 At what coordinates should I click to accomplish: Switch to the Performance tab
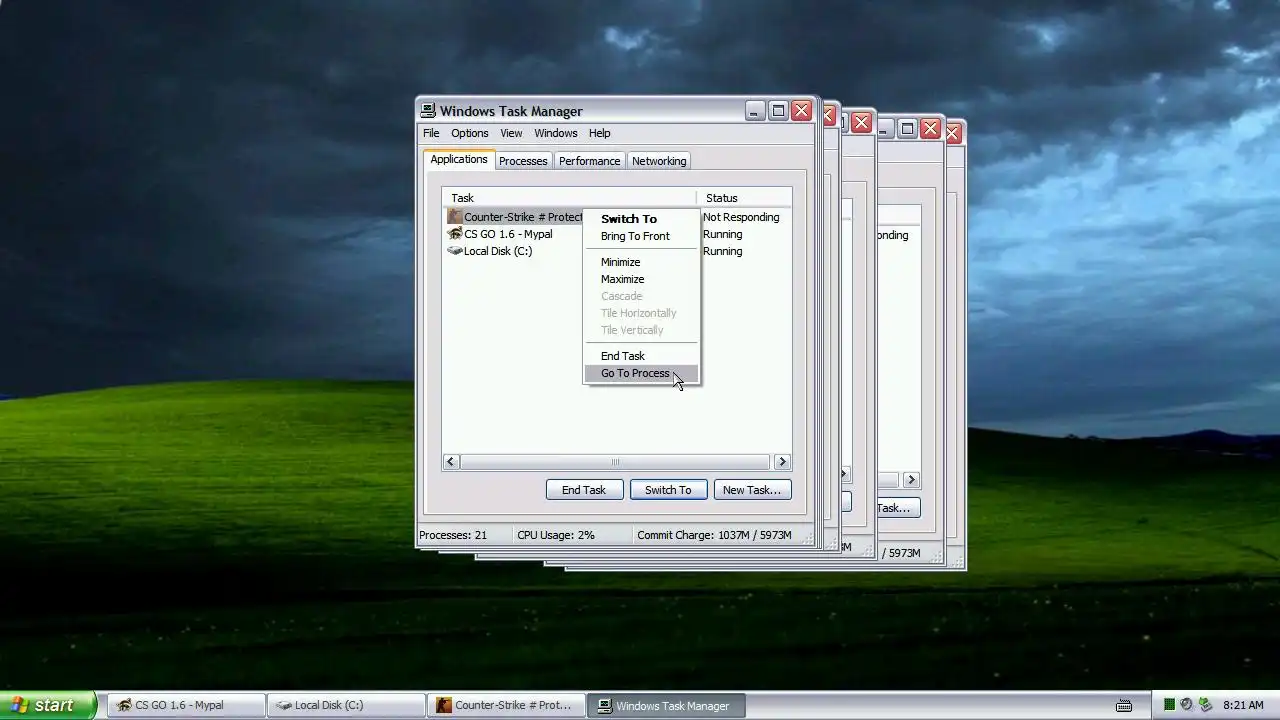[x=589, y=161]
